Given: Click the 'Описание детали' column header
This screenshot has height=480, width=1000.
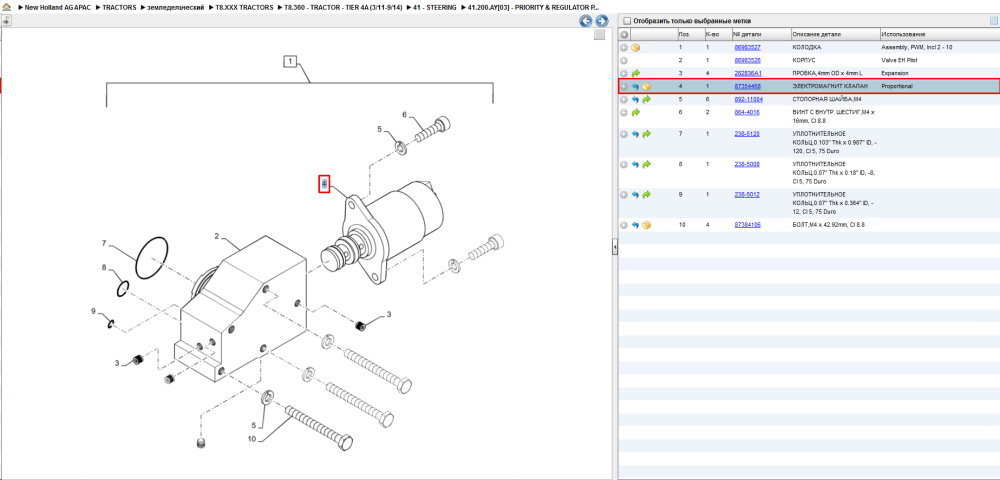Looking at the screenshot, I should point(816,34).
